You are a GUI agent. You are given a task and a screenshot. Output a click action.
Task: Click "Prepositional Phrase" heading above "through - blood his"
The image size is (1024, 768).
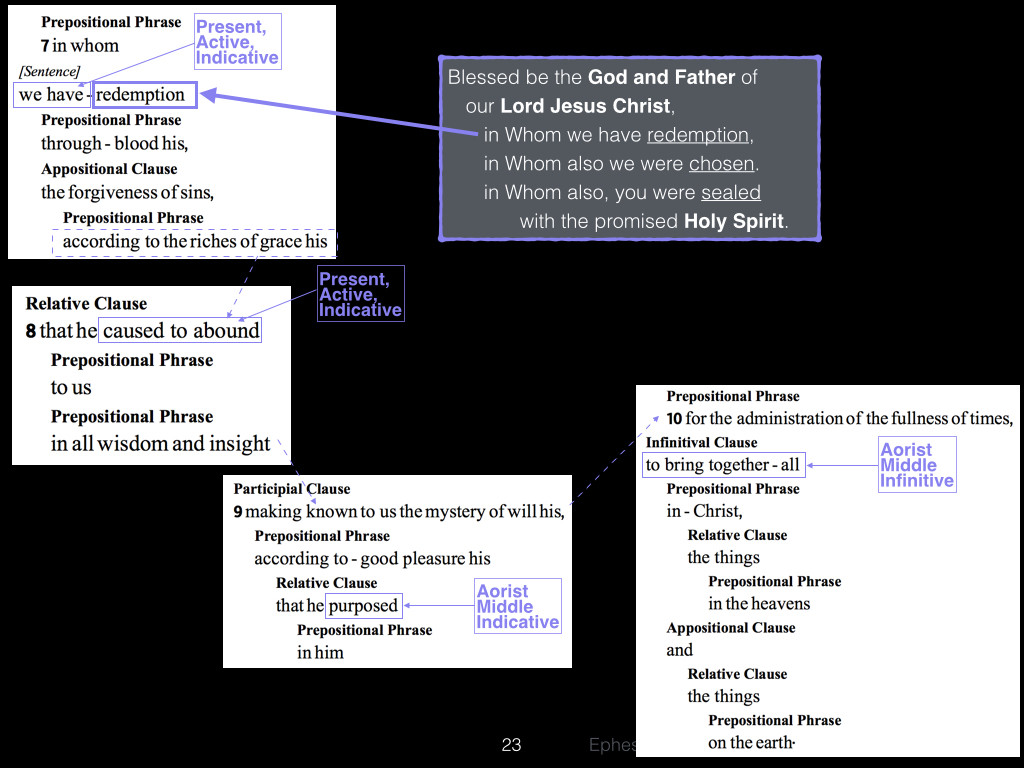[111, 120]
